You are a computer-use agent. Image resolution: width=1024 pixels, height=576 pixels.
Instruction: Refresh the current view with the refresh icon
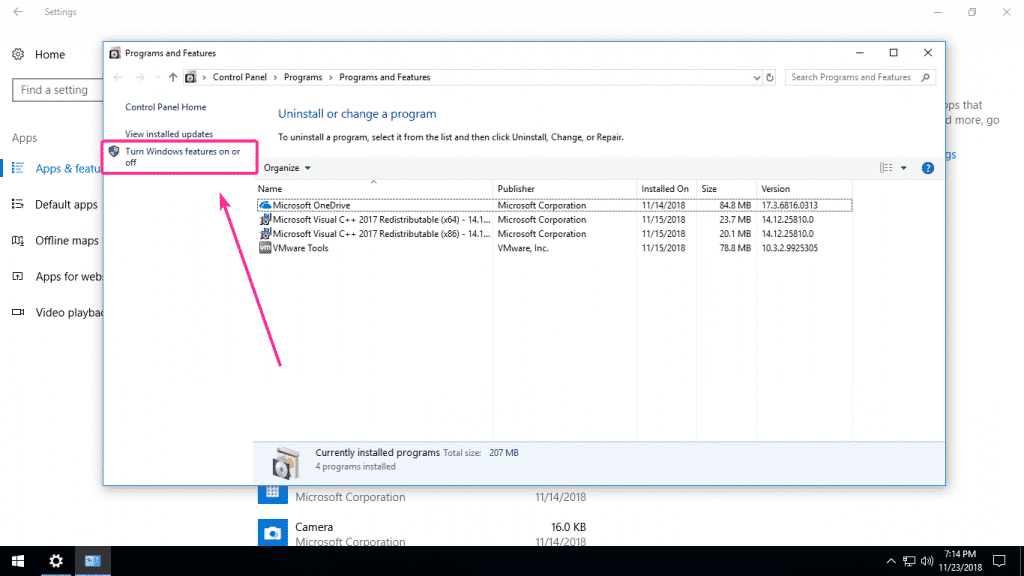[769, 76]
